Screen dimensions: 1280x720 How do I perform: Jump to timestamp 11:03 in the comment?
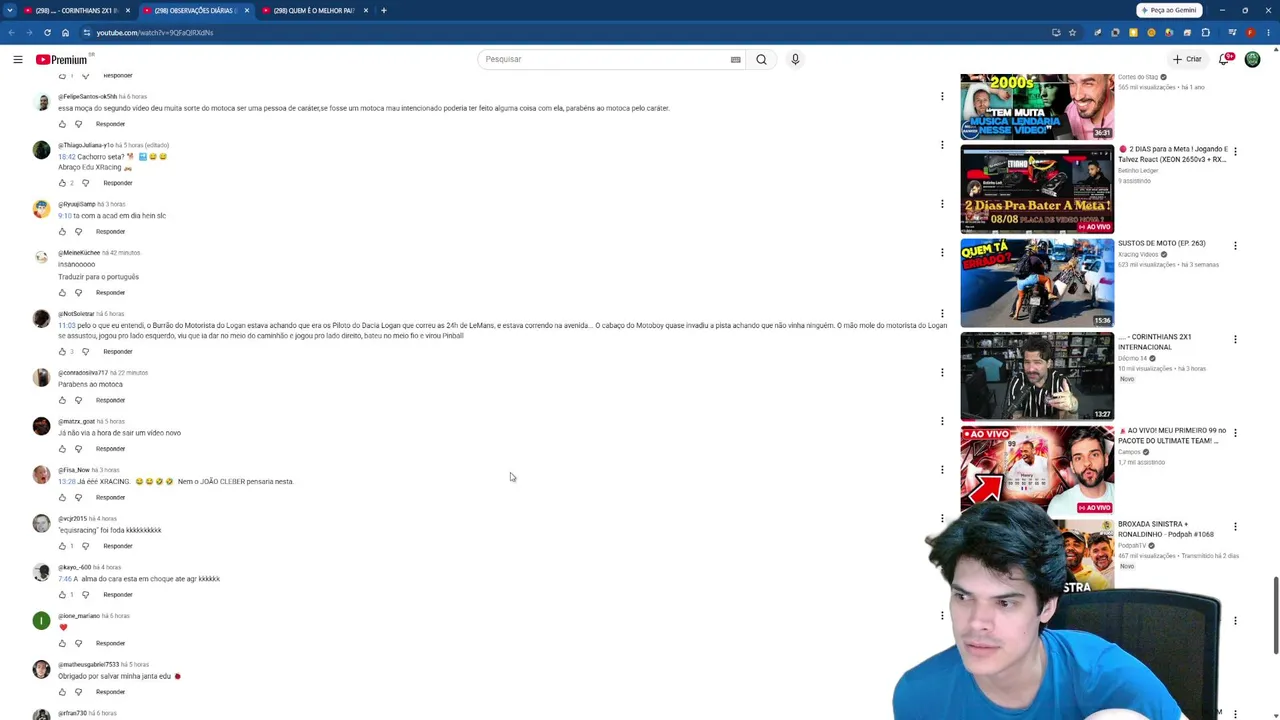tap(66, 325)
